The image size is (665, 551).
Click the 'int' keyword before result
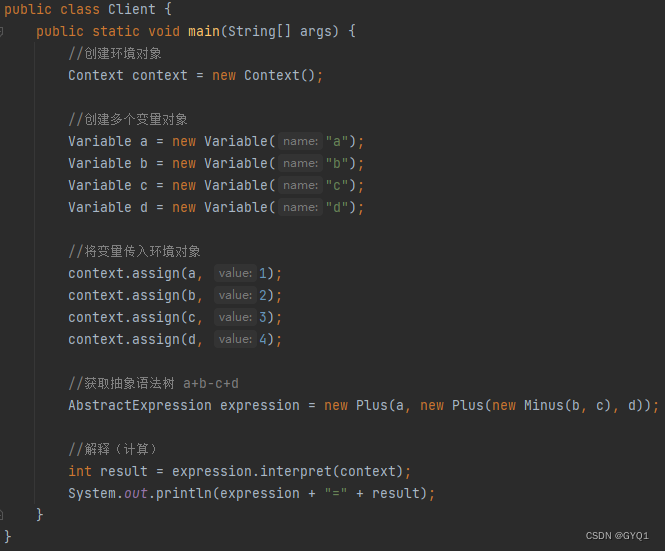point(80,471)
